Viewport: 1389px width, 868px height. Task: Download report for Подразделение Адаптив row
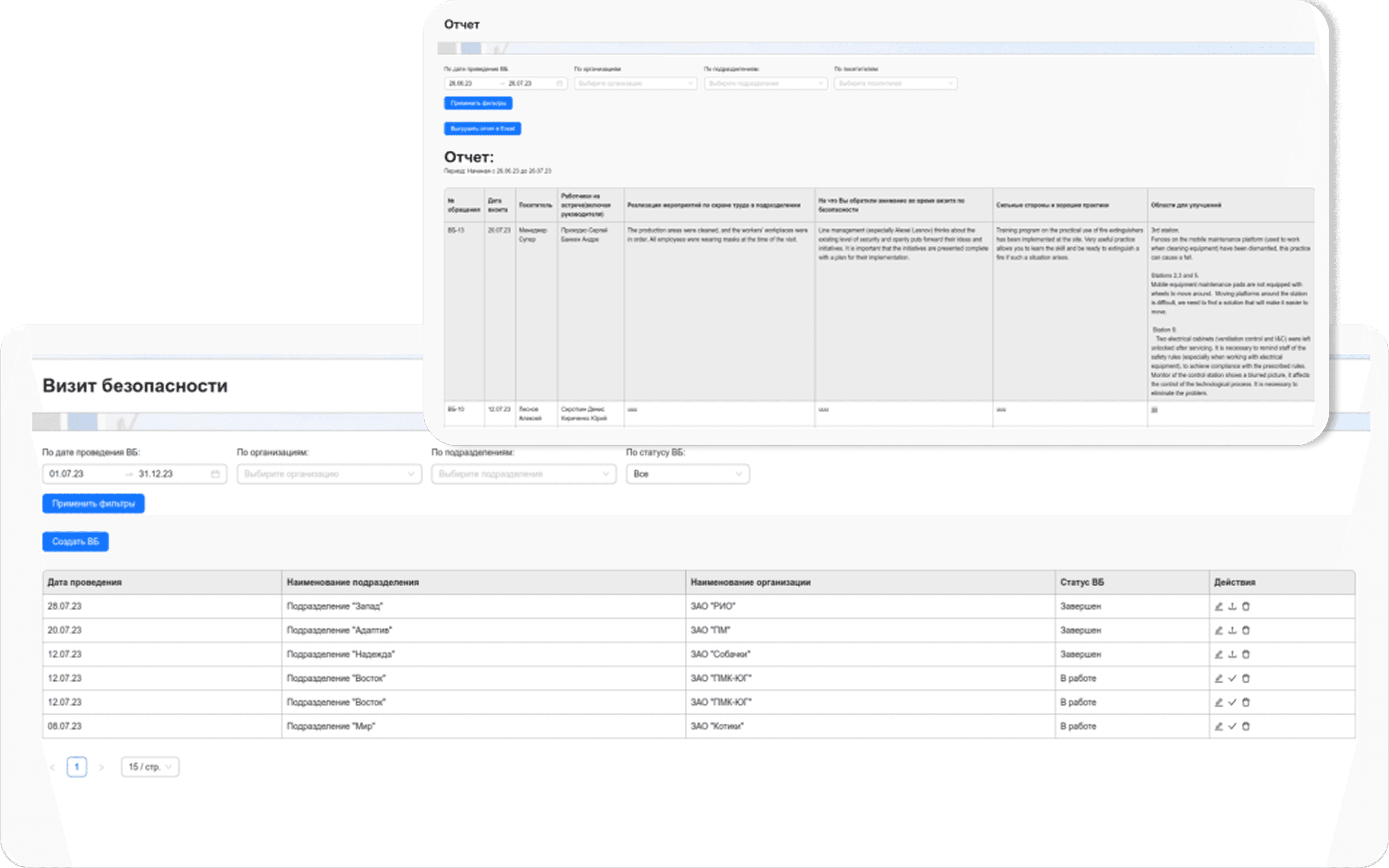(1232, 630)
